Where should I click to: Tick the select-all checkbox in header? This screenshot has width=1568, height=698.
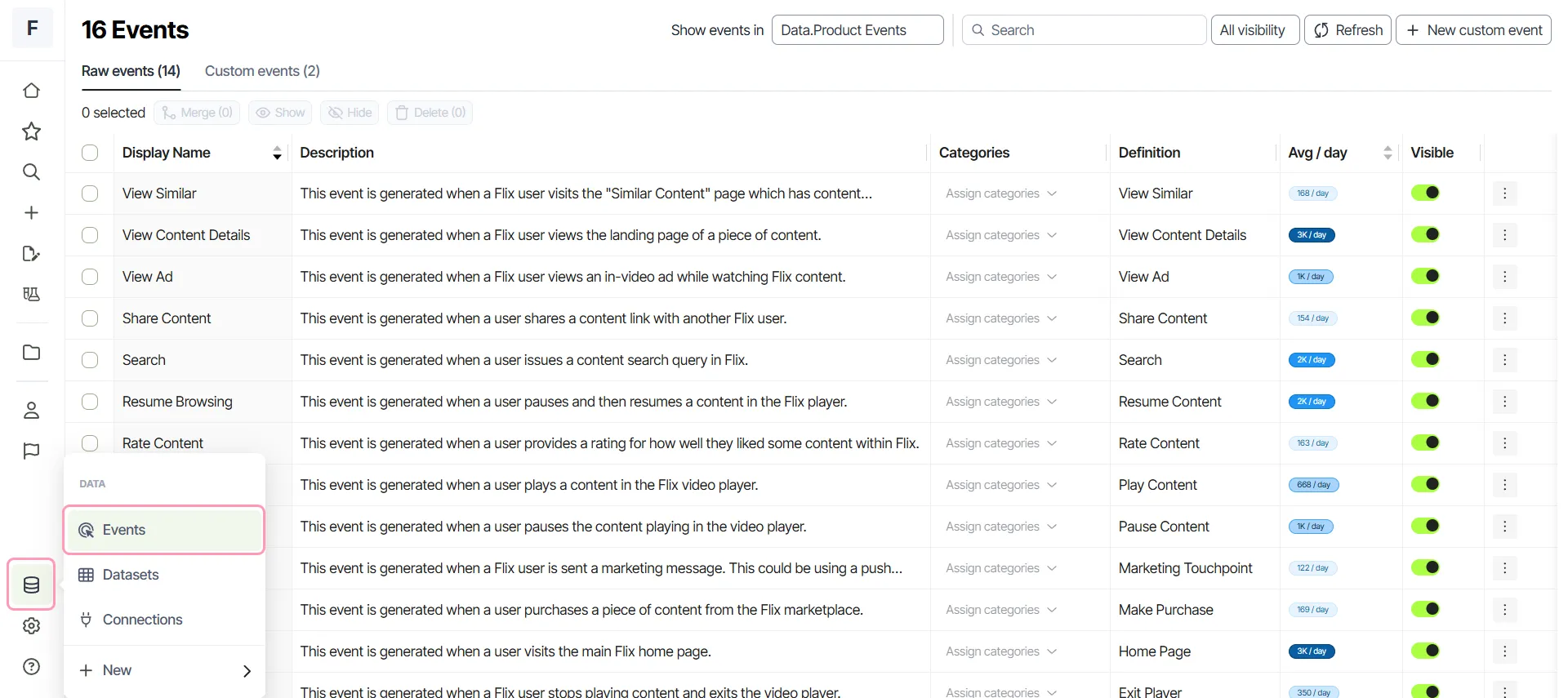pyautogui.click(x=90, y=153)
